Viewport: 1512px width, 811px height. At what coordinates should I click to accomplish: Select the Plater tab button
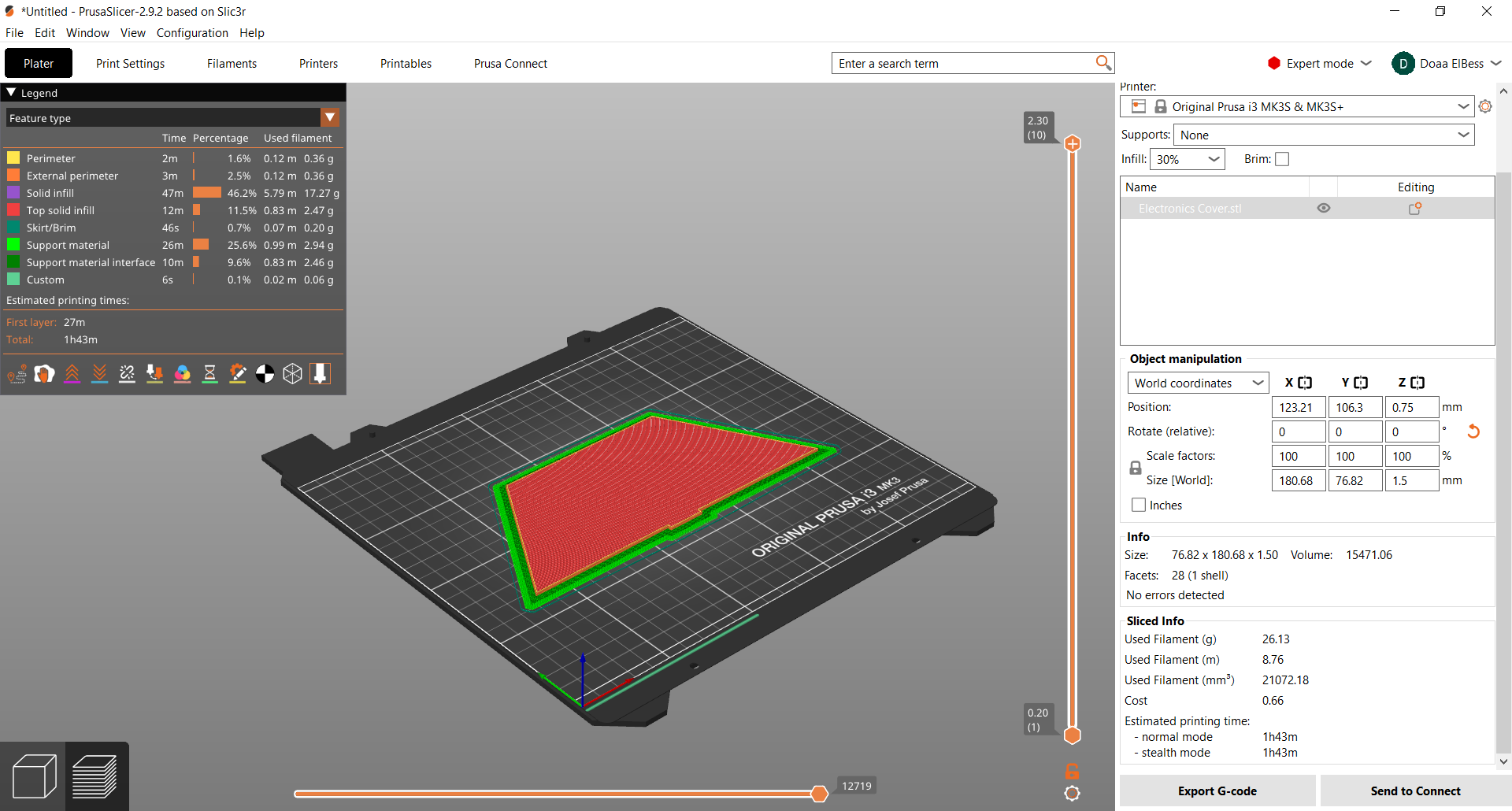[x=39, y=63]
